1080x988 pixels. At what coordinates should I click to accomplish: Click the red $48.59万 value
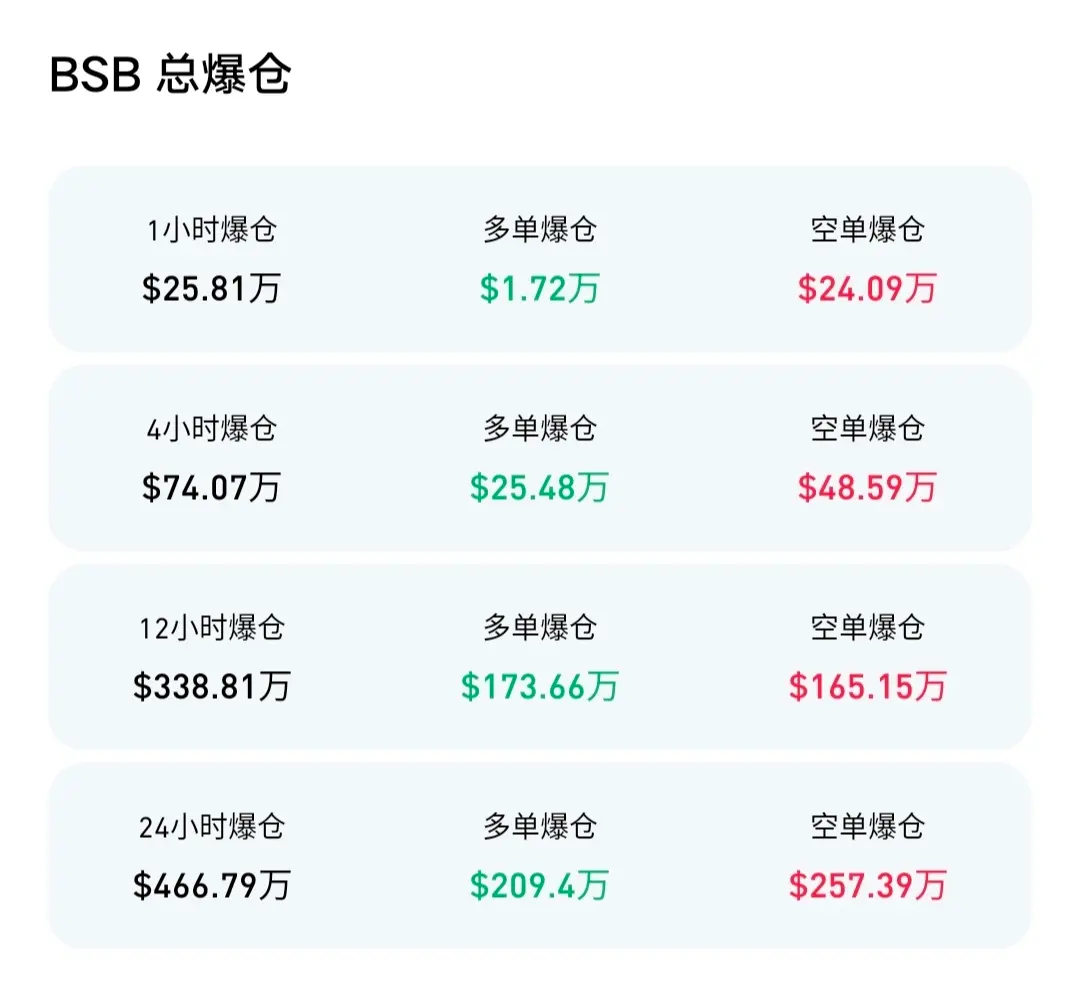coord(867,487)
